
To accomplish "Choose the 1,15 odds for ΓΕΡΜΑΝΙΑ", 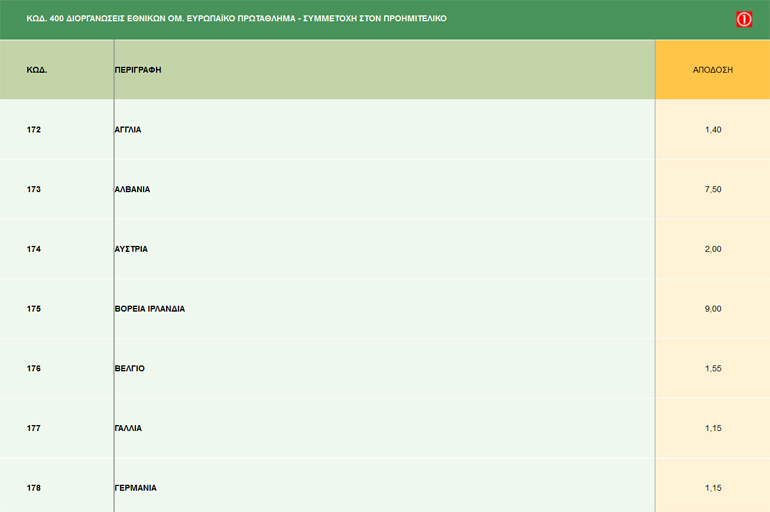I will pyautogui.click(x=712, y=488).
